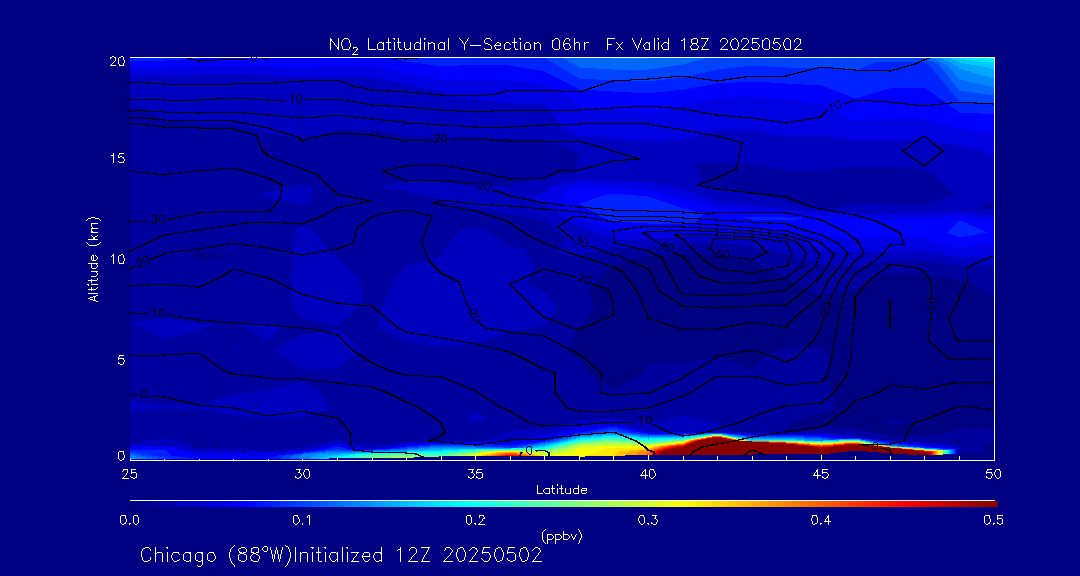Viewport: 1080px width, 576px height.
Task: Click altitude axis tick label "5"
Action: click(x=121, y=359)
